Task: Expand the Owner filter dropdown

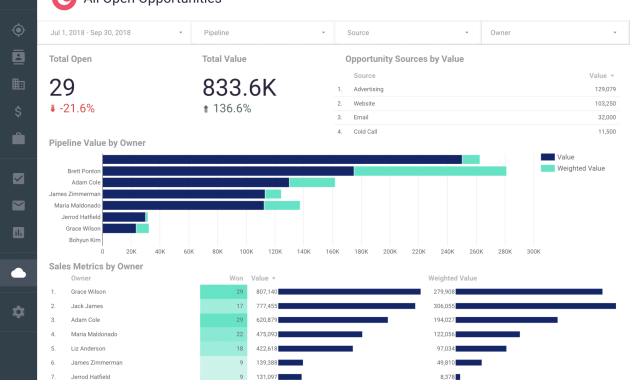Action: tap(555, 33)
